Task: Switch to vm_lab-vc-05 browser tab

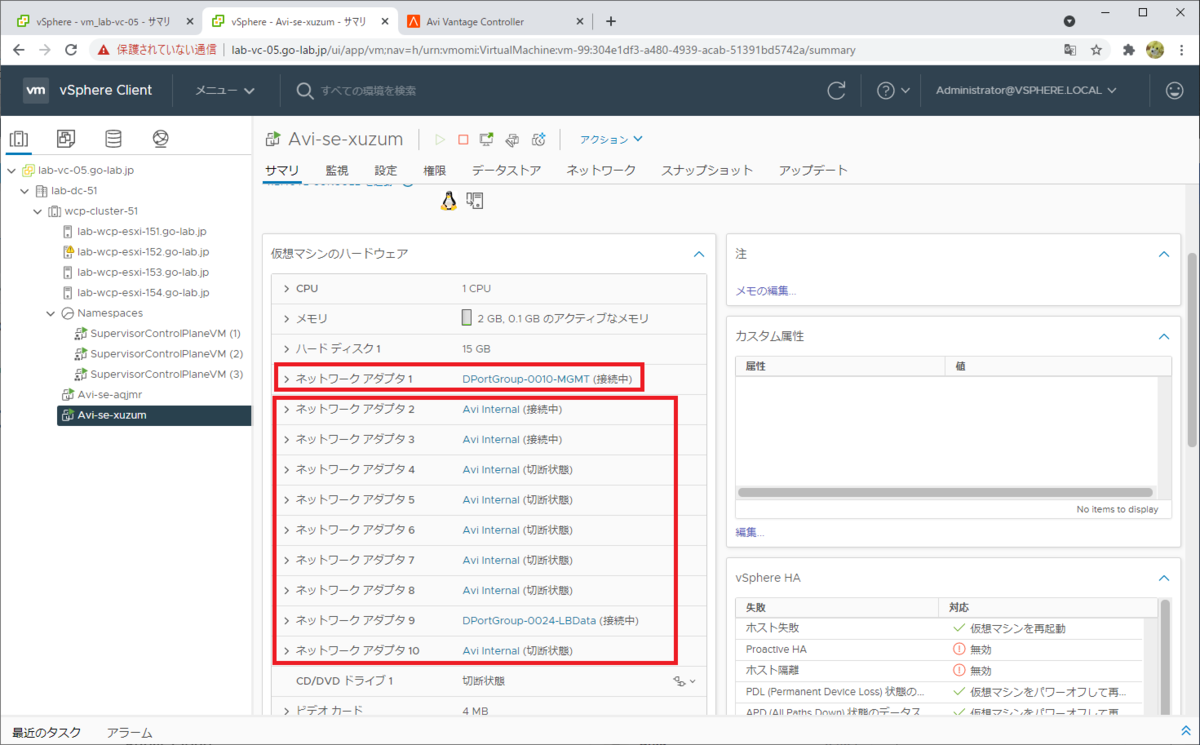Action: click(x=102, y=21)
